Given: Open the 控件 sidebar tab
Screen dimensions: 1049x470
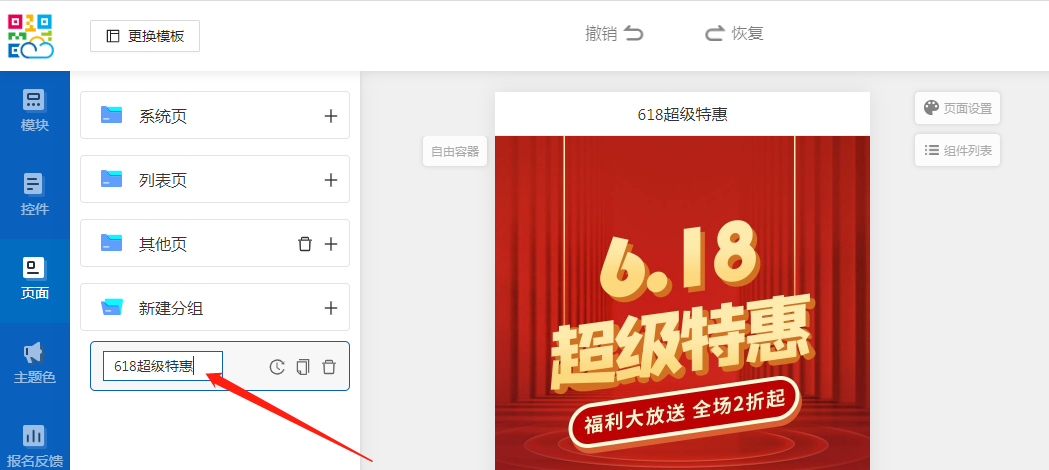Looking at the screenshot, I should coord(35,195).
